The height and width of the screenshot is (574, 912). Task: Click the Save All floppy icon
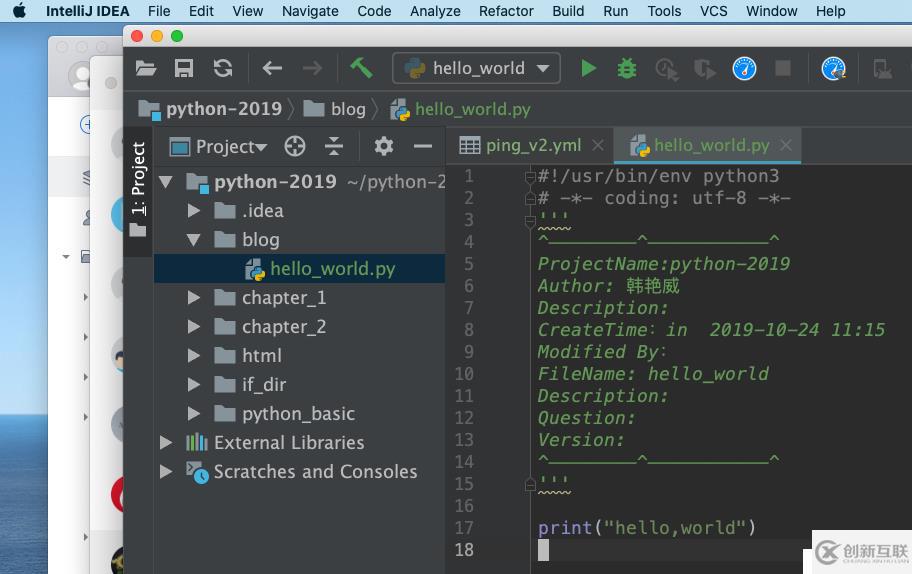184,69
